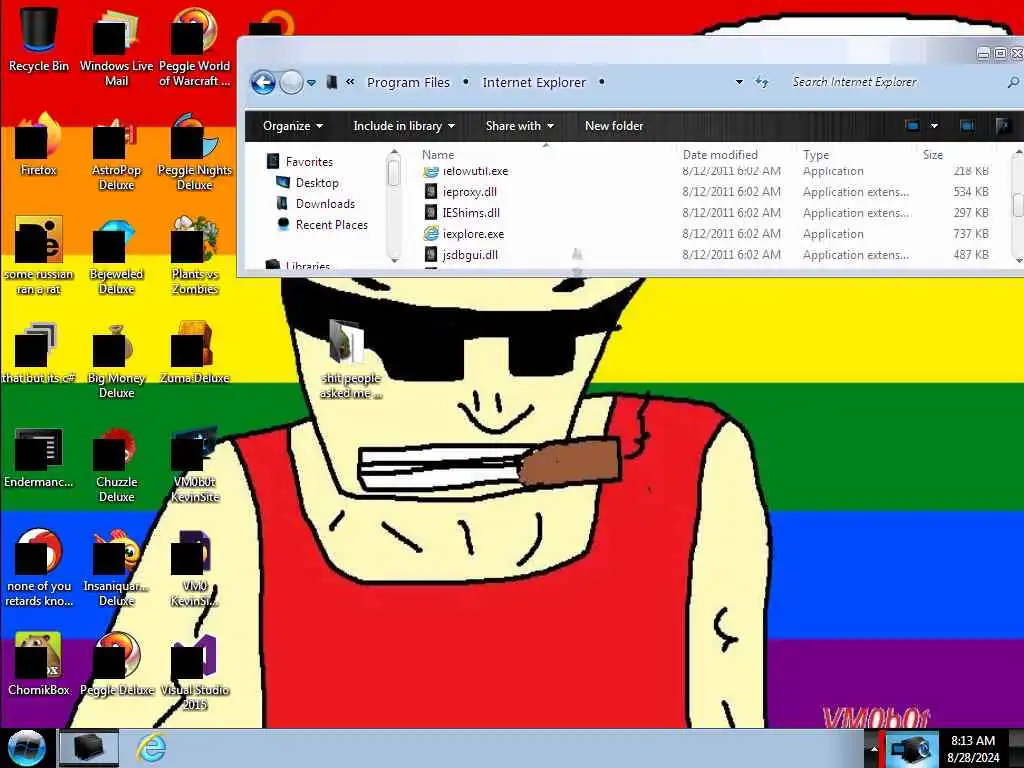The height and width of the screenshot is (768, 1024).
Task: Select the Big Money Deluxe icon
Action: click(x=116, y=359)
